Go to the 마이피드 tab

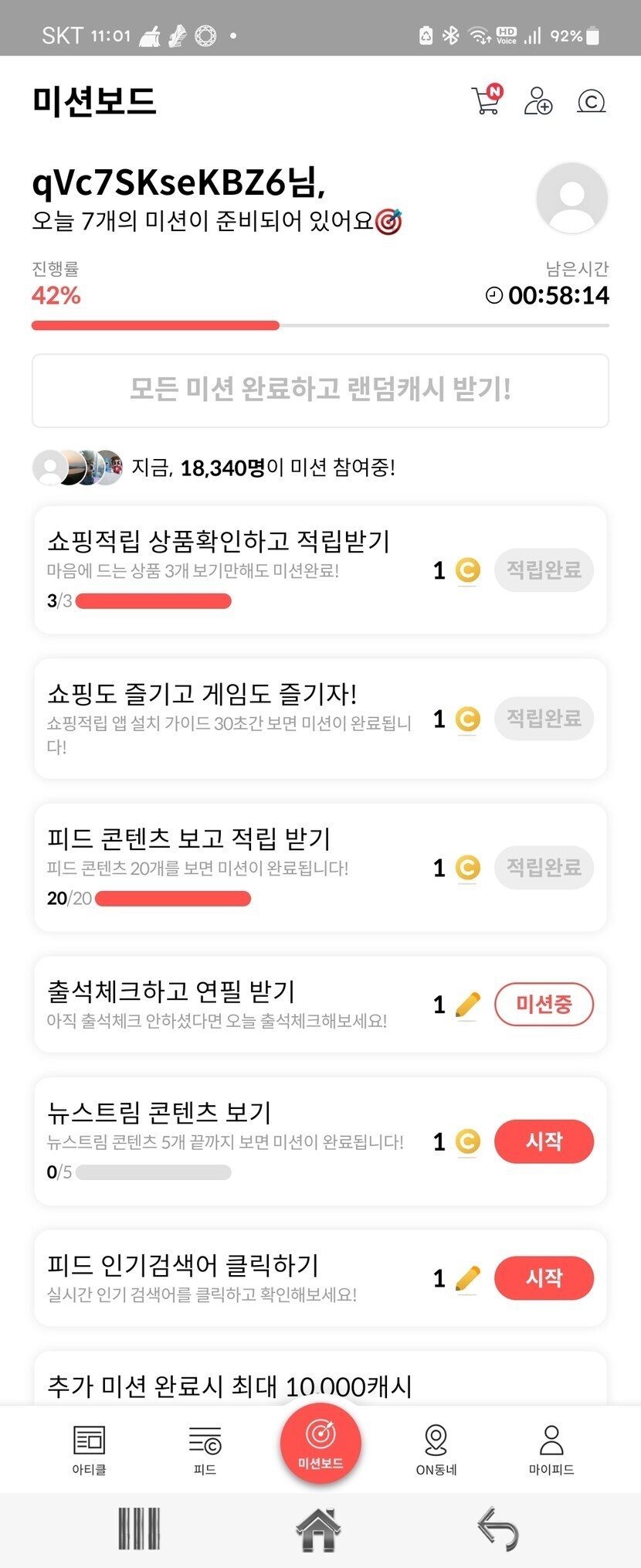551,1449
